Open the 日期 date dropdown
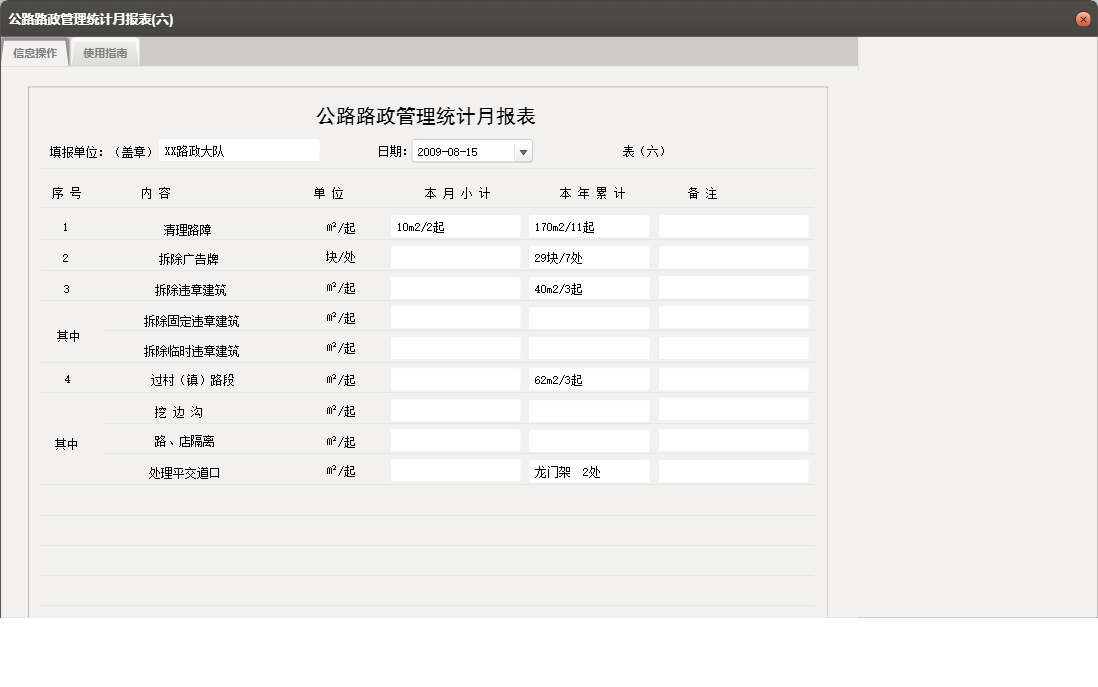Image resolution: width=1098 pixels, height=687 pixels. click(523, 151)
